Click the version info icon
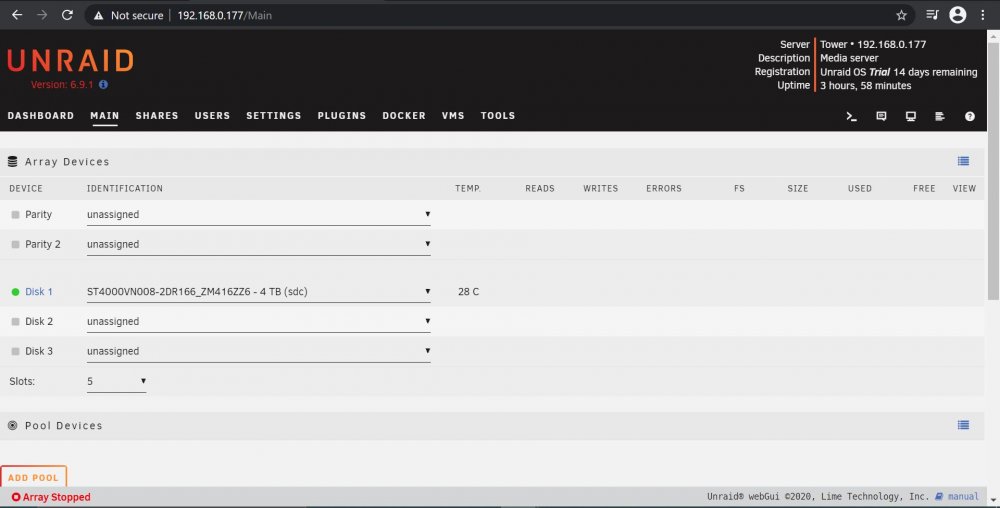Screen dimensions: 1000x508 tap(103, 84)
